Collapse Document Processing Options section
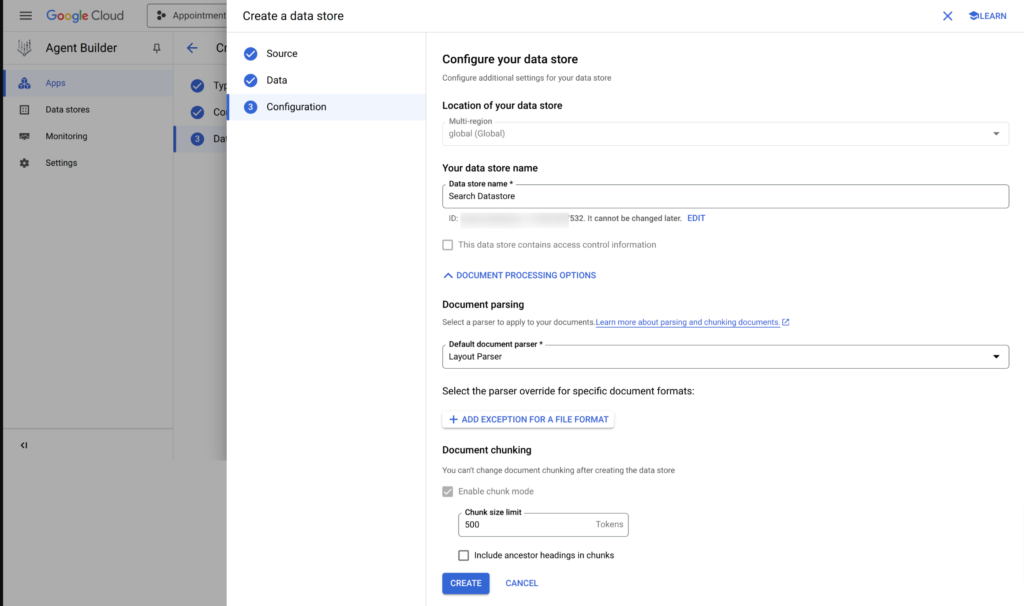 click(519, 275)
